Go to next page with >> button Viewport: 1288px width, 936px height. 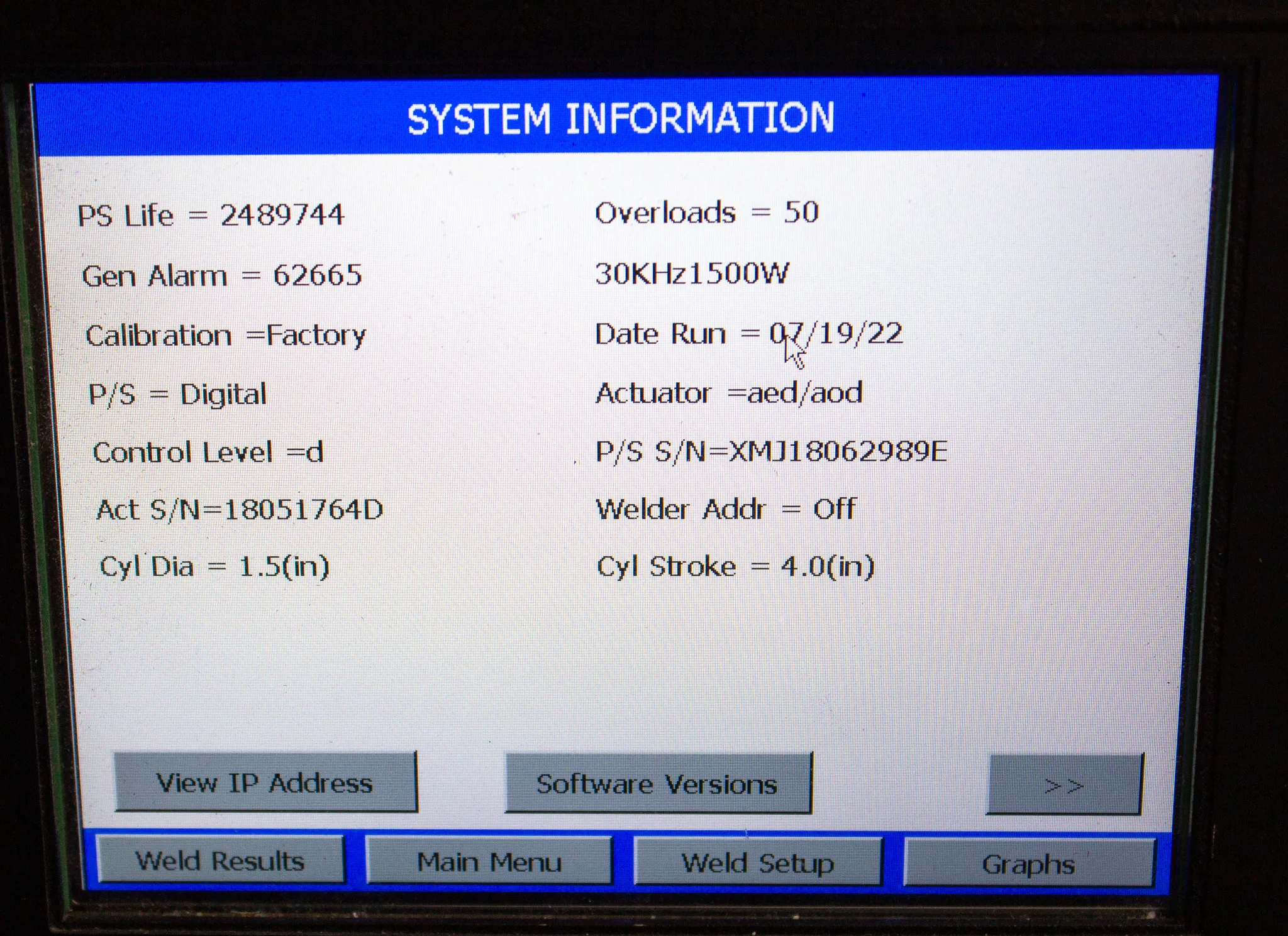[x=1064, y=785]
